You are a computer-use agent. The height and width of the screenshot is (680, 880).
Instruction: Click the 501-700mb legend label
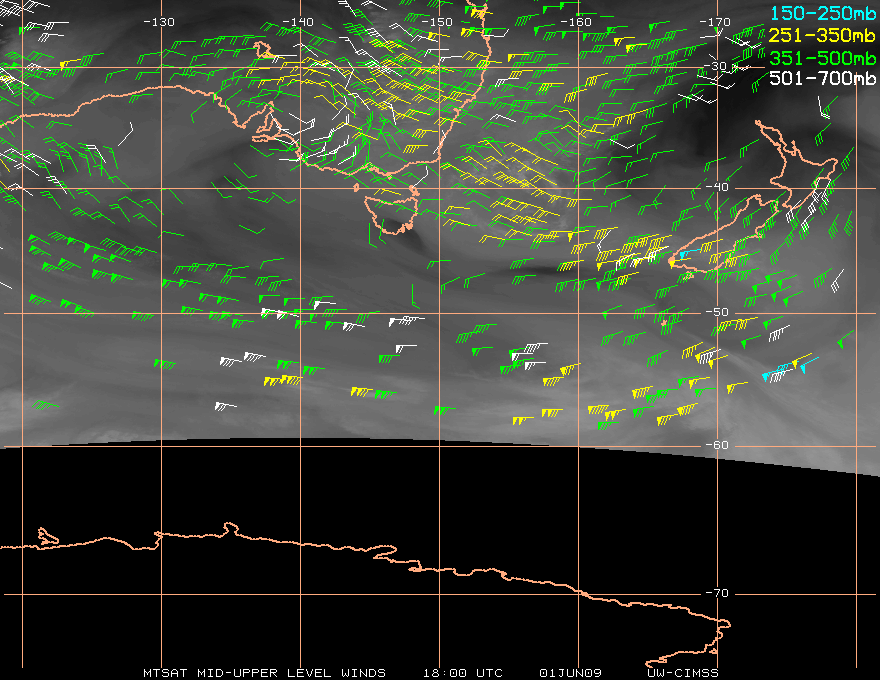(x=822, y=78)
